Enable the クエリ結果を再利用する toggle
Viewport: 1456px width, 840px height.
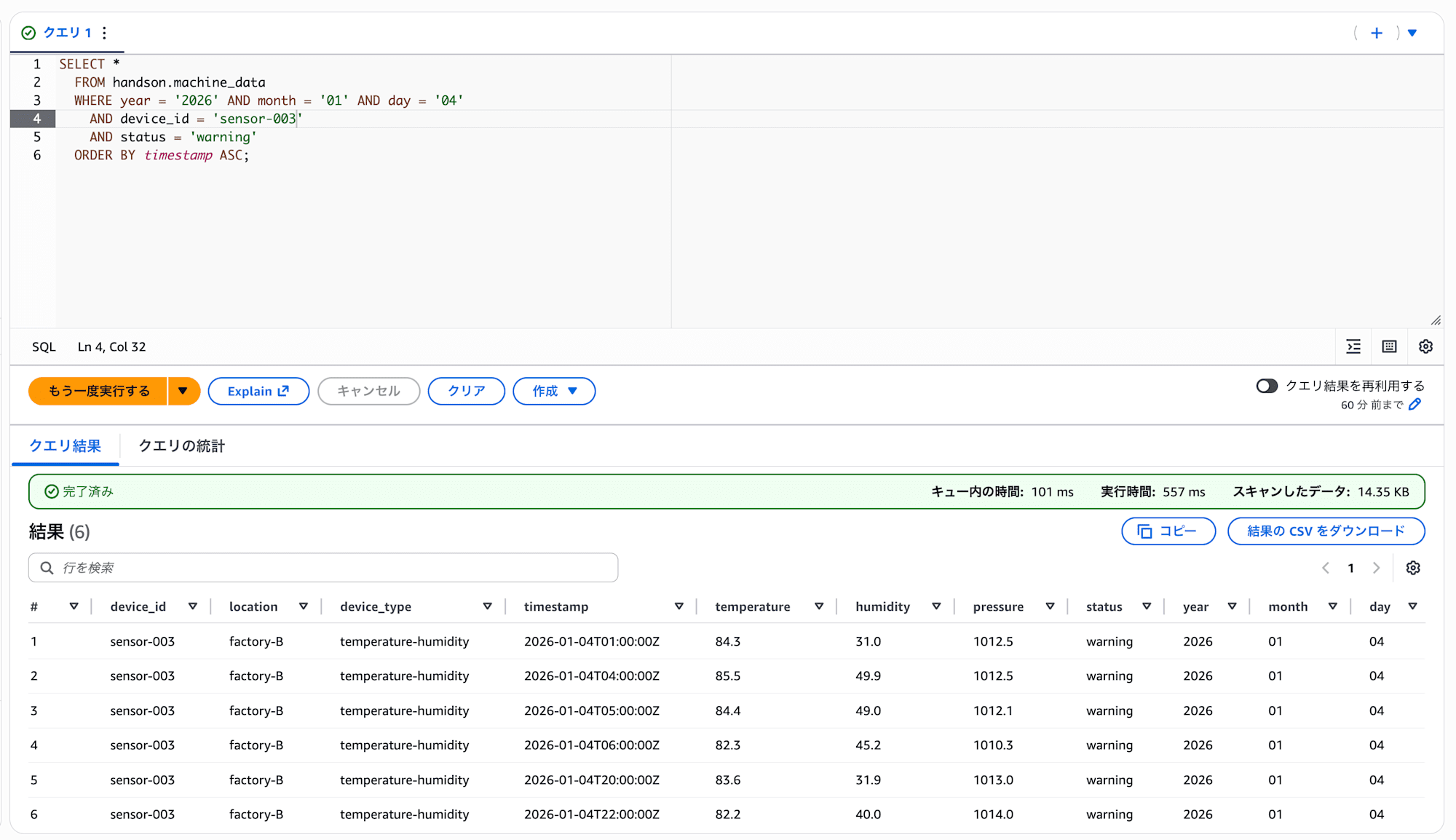coord(1267,386)
